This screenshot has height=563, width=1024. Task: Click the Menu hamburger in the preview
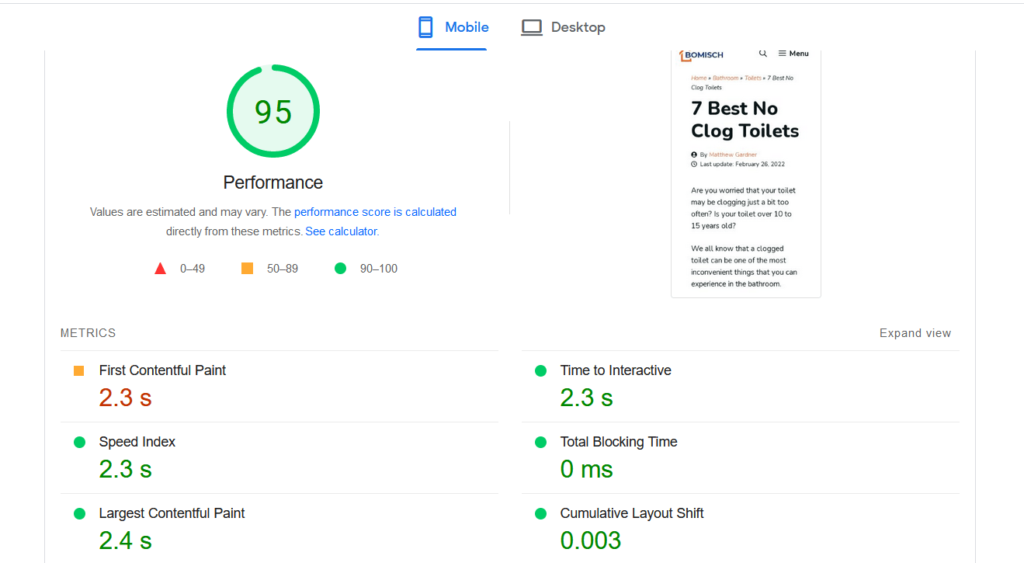793,54
